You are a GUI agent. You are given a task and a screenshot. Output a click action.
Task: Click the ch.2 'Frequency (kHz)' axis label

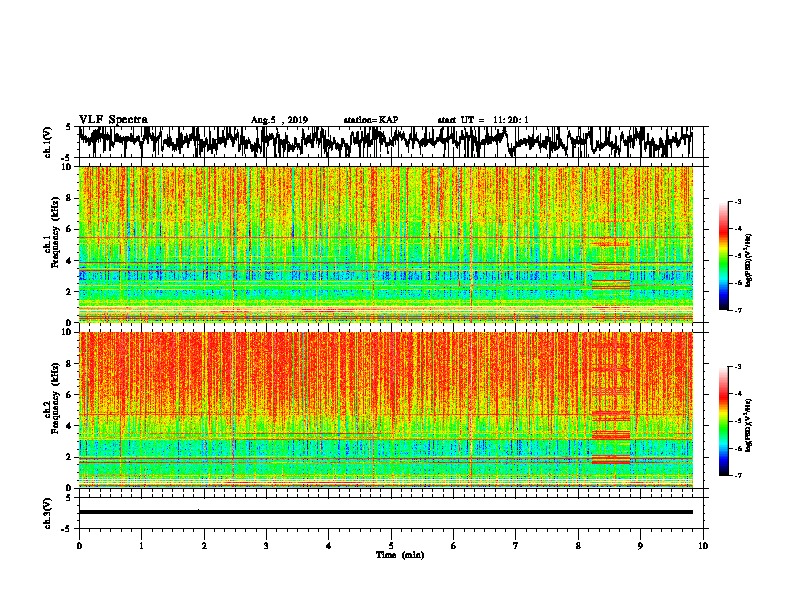pos(55,398)
